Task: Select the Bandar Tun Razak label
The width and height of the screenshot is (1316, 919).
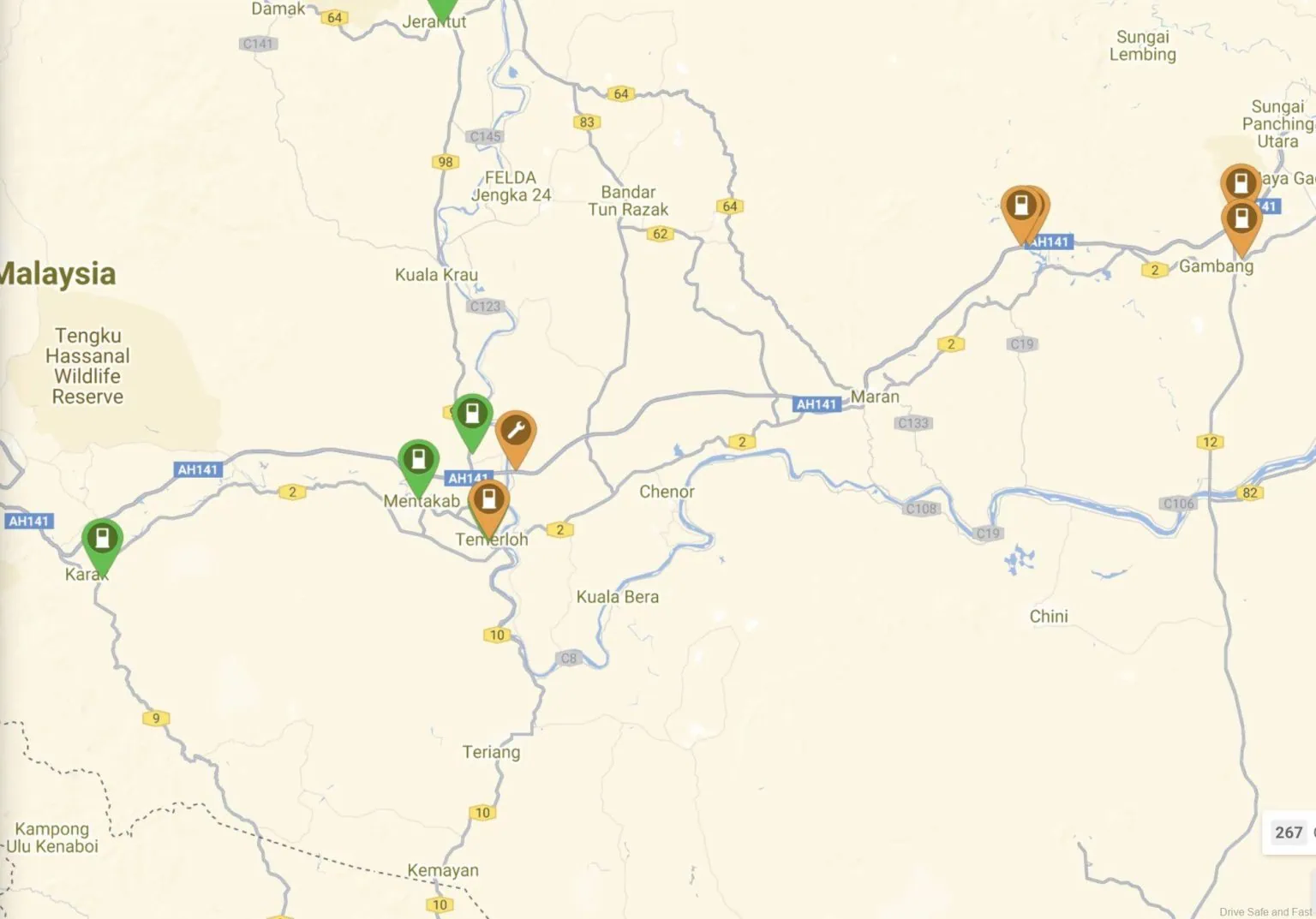Action: [x=628, y=200]
